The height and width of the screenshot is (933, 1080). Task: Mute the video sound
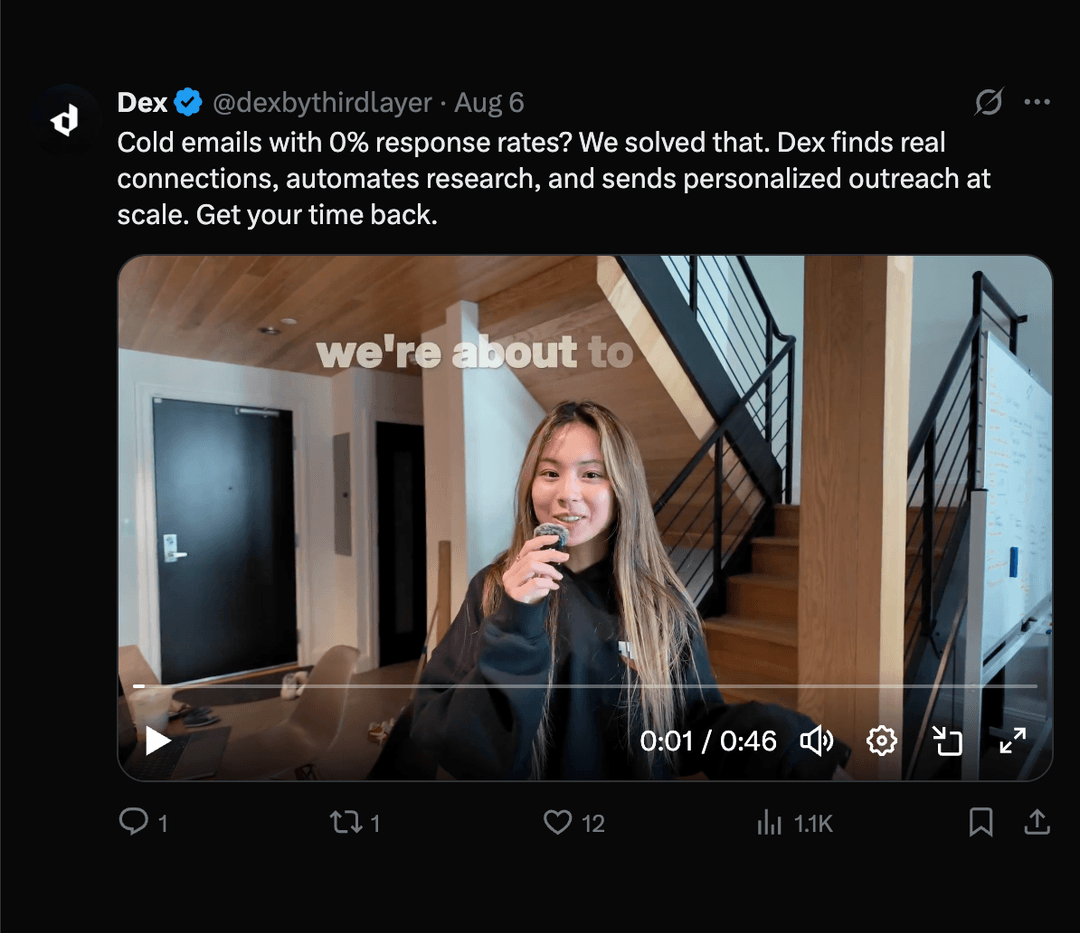click(816, 741)
